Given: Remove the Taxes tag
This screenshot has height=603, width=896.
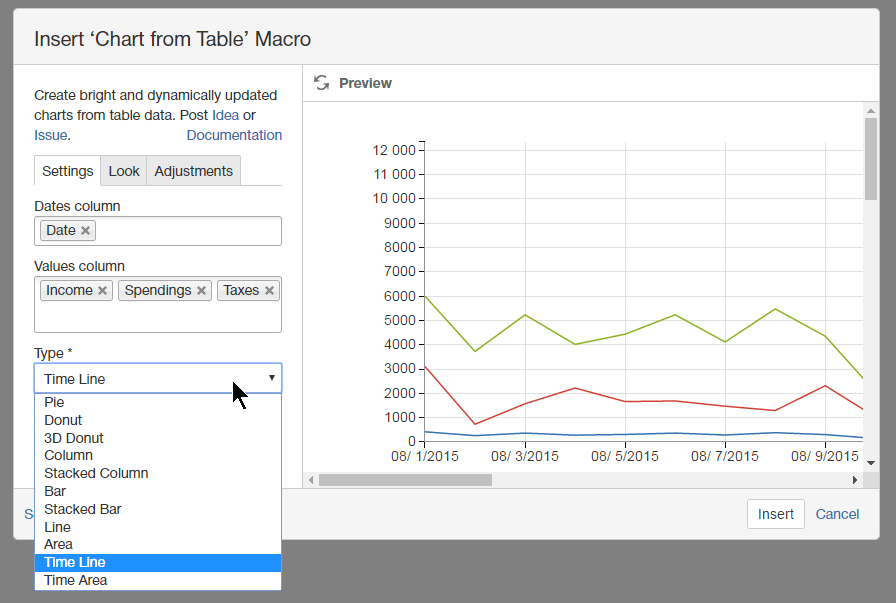Looking at the screenshot, I should click(270, 290).
